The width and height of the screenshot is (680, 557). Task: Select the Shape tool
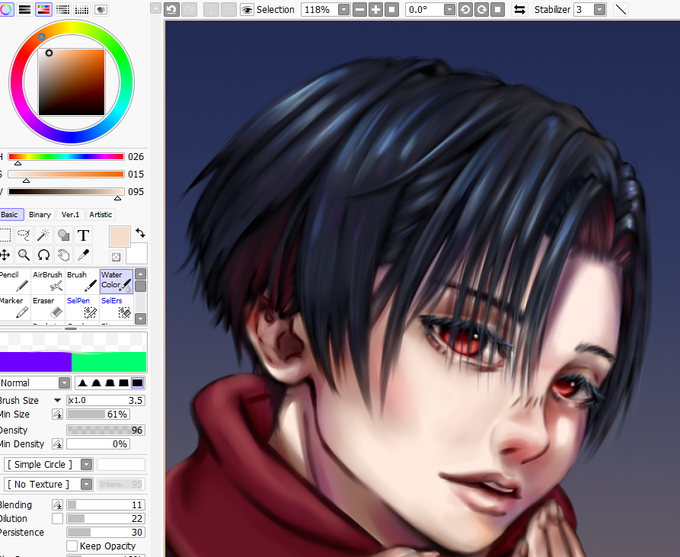pyautogui.click(x=63, y=235)
